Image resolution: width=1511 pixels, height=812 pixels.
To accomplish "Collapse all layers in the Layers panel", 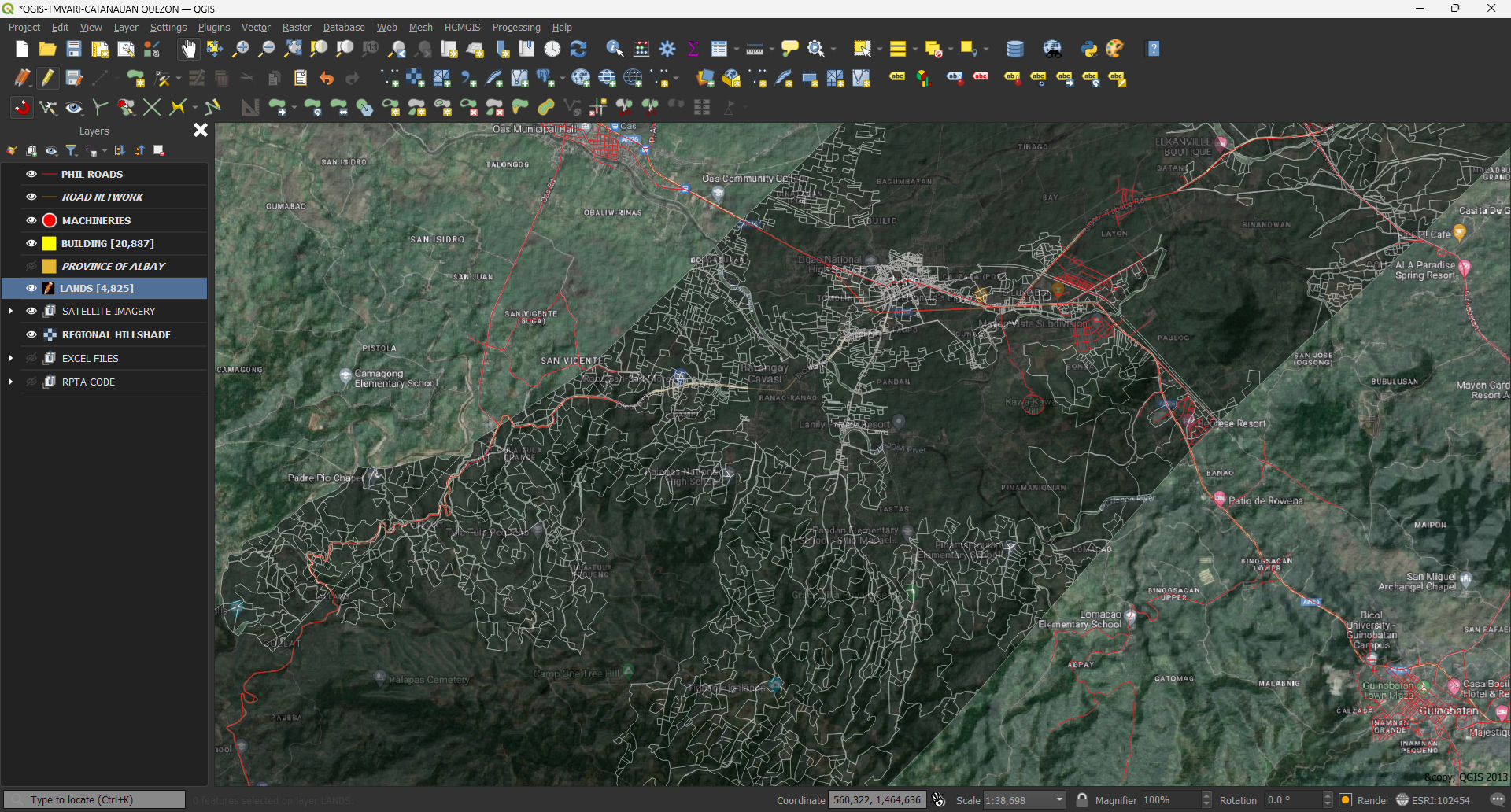I will pos(139,150).
